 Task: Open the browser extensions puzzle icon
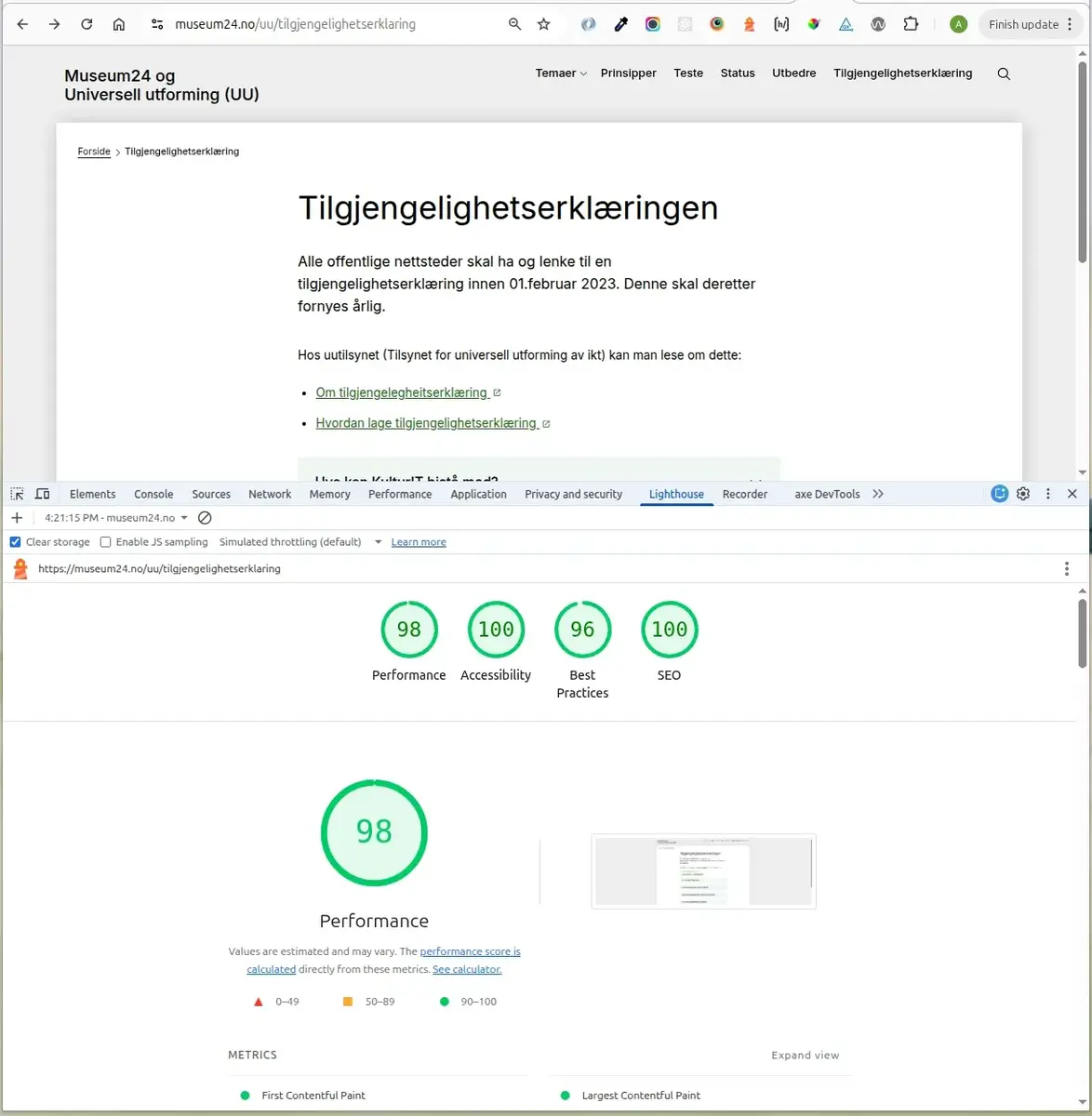pos(911,24)
